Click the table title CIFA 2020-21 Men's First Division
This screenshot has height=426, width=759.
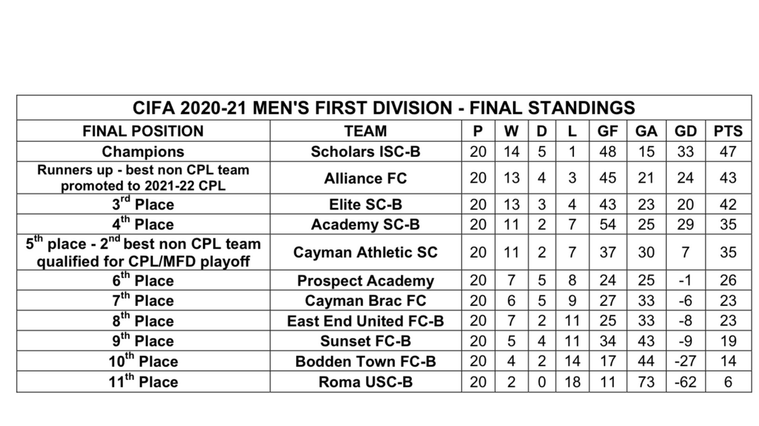point(383,108)
